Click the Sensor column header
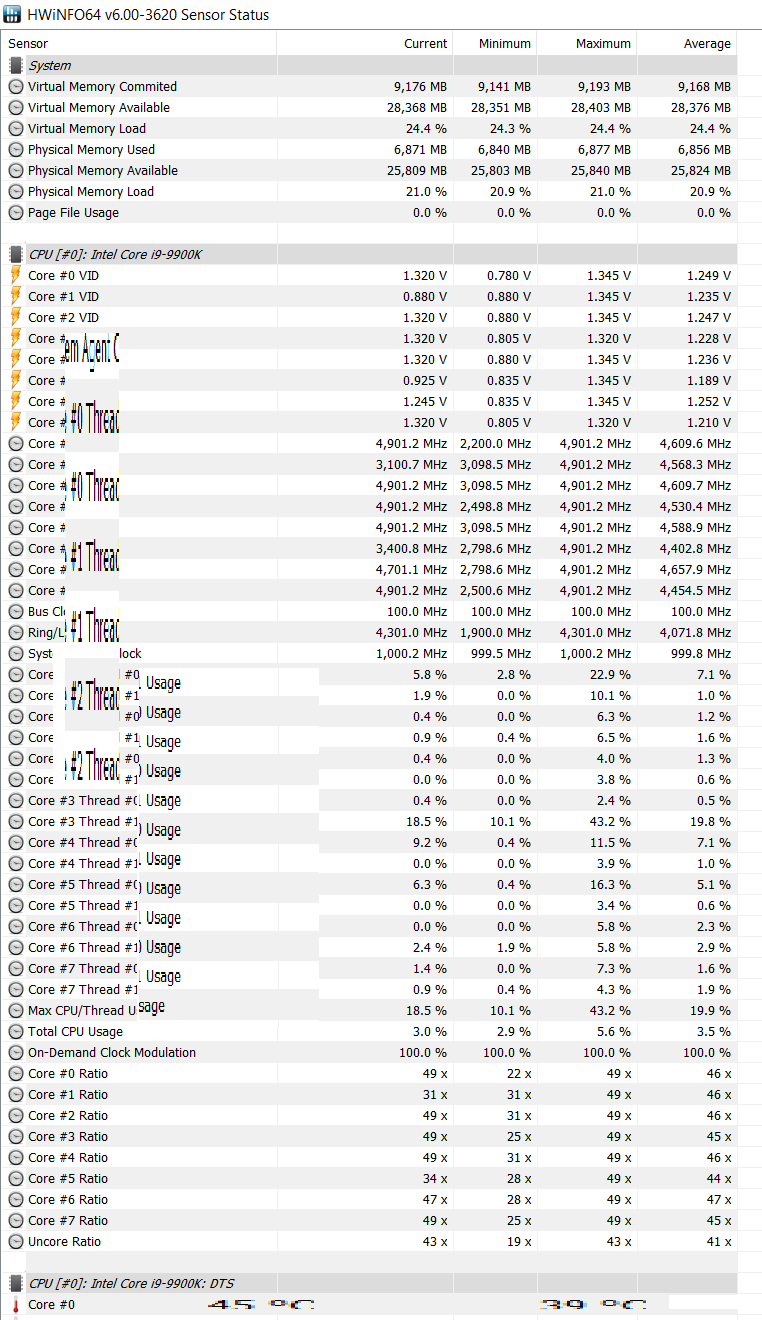This screenshot has height=1320, width=762. coord(28,43)
